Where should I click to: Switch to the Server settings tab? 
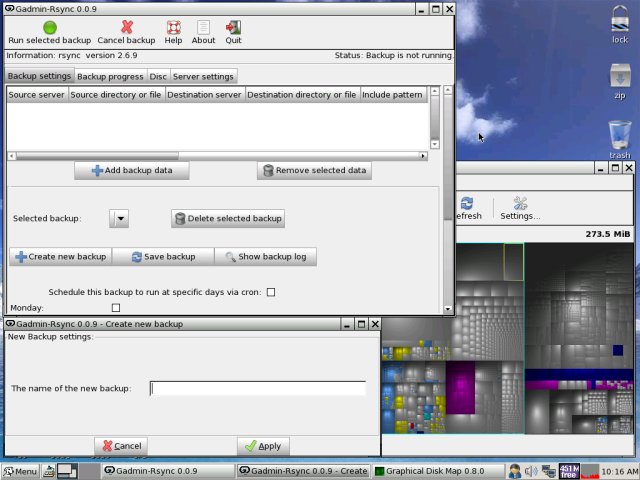tap(203, 76)
